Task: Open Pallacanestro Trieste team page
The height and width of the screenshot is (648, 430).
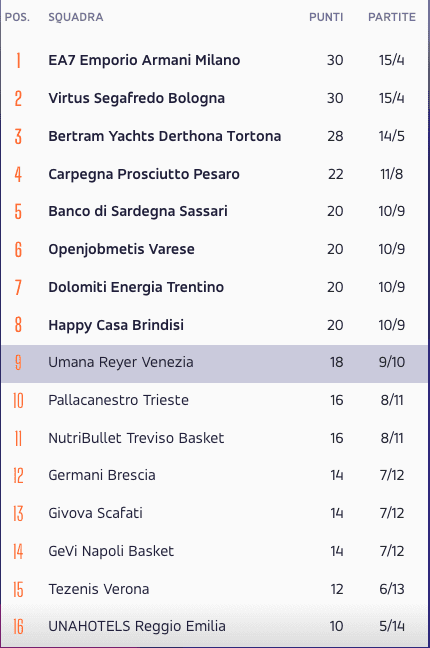Action: (118, 400)
